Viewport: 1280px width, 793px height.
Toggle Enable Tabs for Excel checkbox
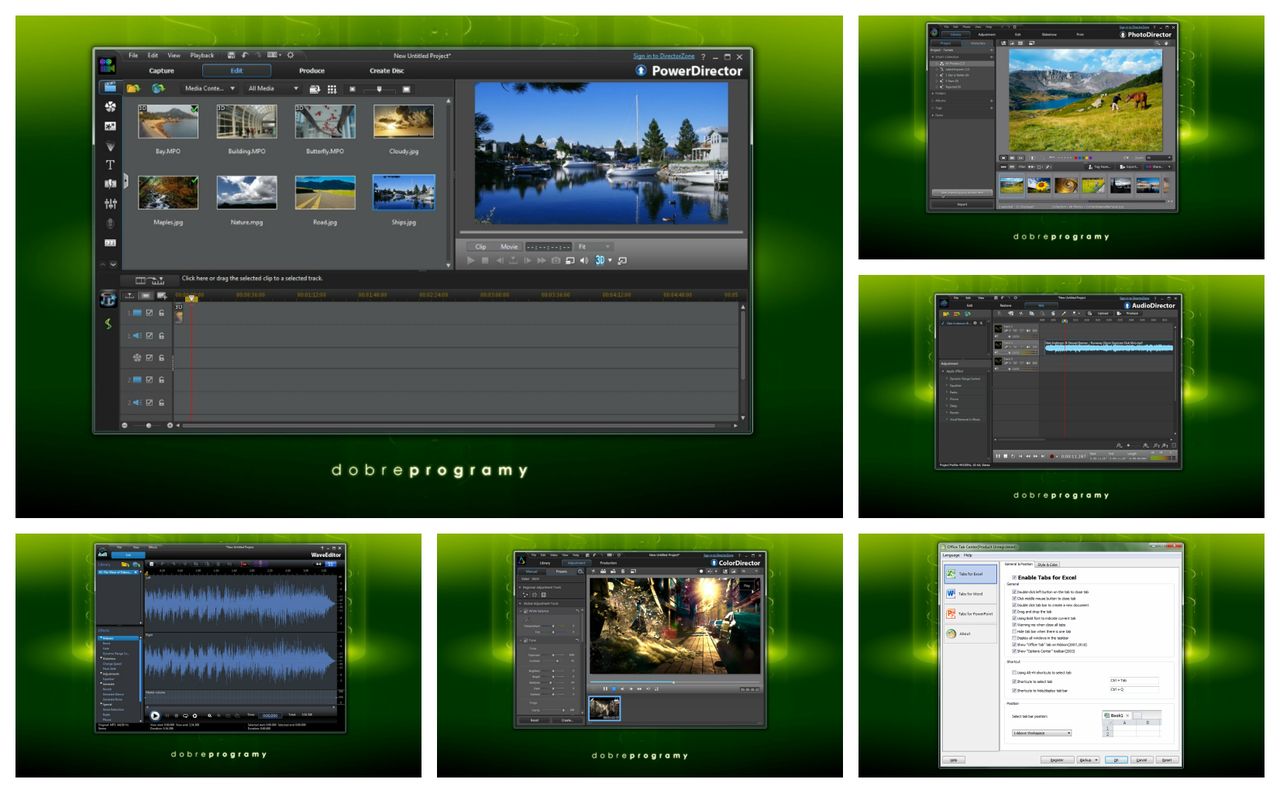pos(1014,577)
